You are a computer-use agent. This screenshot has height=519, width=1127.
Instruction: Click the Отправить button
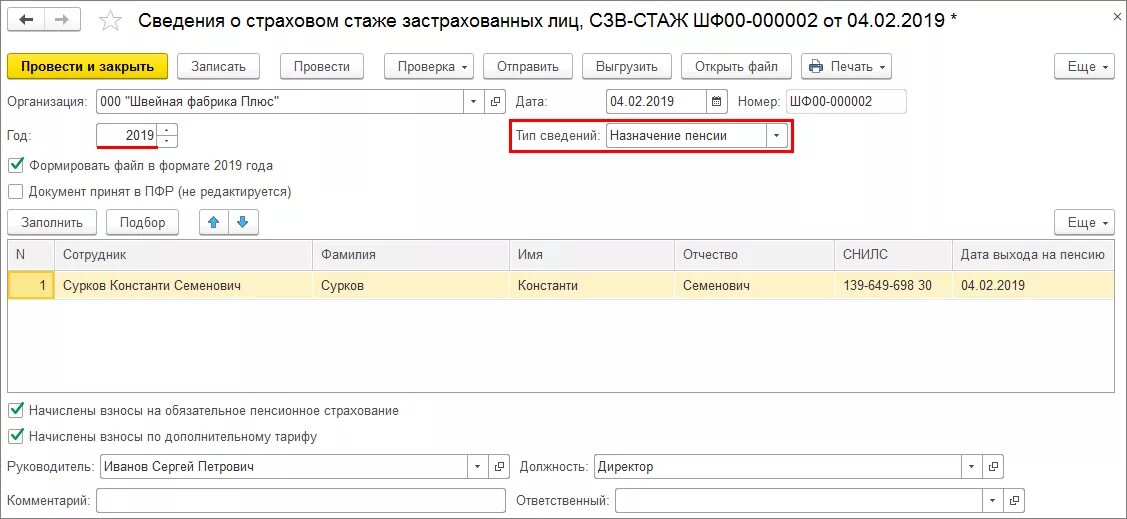pos(527,67)
